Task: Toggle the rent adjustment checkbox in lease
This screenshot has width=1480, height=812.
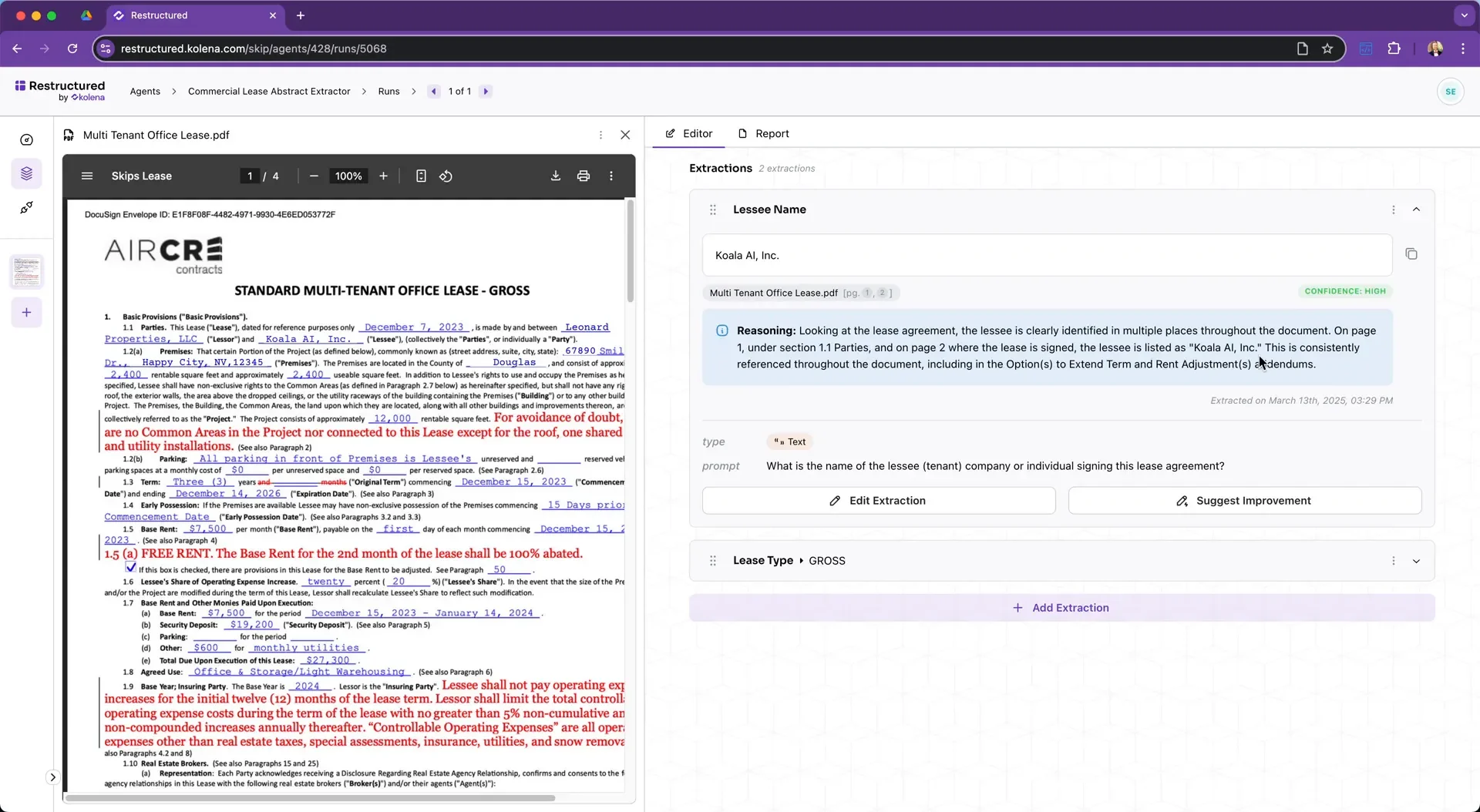Action: (131, 568)
